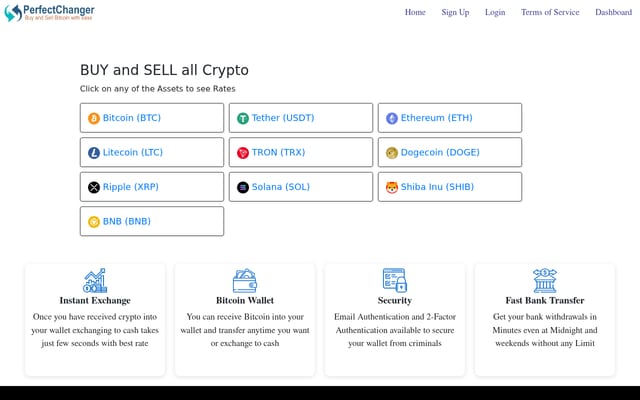Viewport: 640px width, 400px height.
Task: Click the "Bitcoin Wallet" card title
Action: coord(245,300)
